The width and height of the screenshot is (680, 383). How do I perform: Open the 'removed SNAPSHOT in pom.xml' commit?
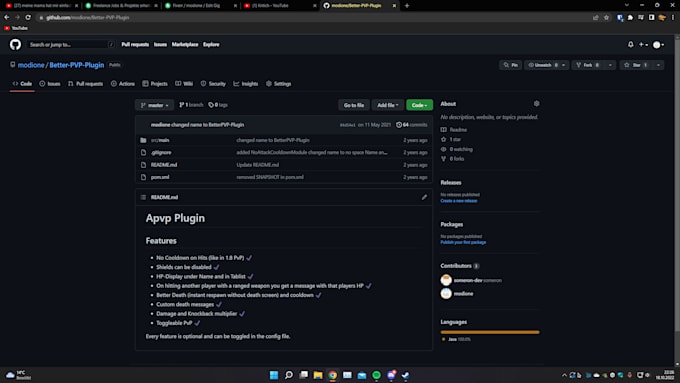point(270,177)
